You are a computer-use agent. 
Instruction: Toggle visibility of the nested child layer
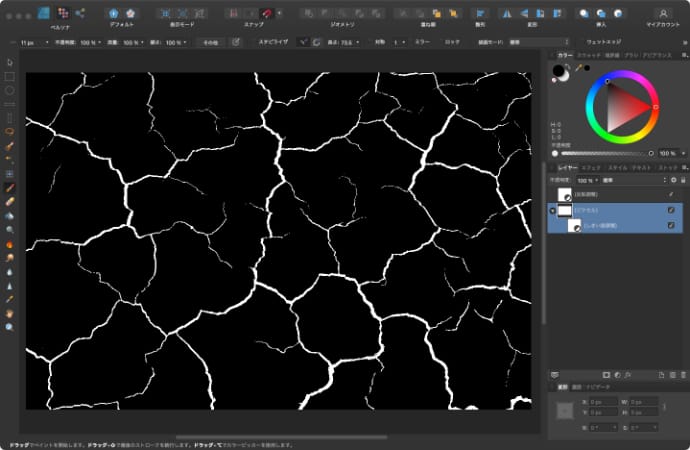coord(671,227)
